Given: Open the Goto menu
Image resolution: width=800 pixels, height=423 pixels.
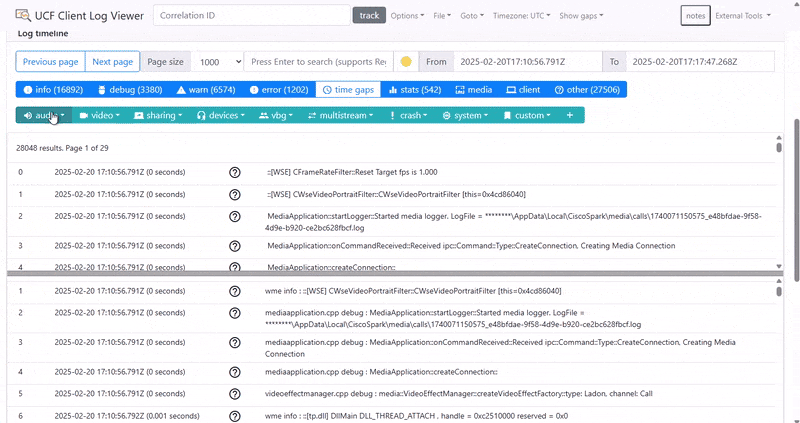Looking at the screenshot, I should coord(472,16).
